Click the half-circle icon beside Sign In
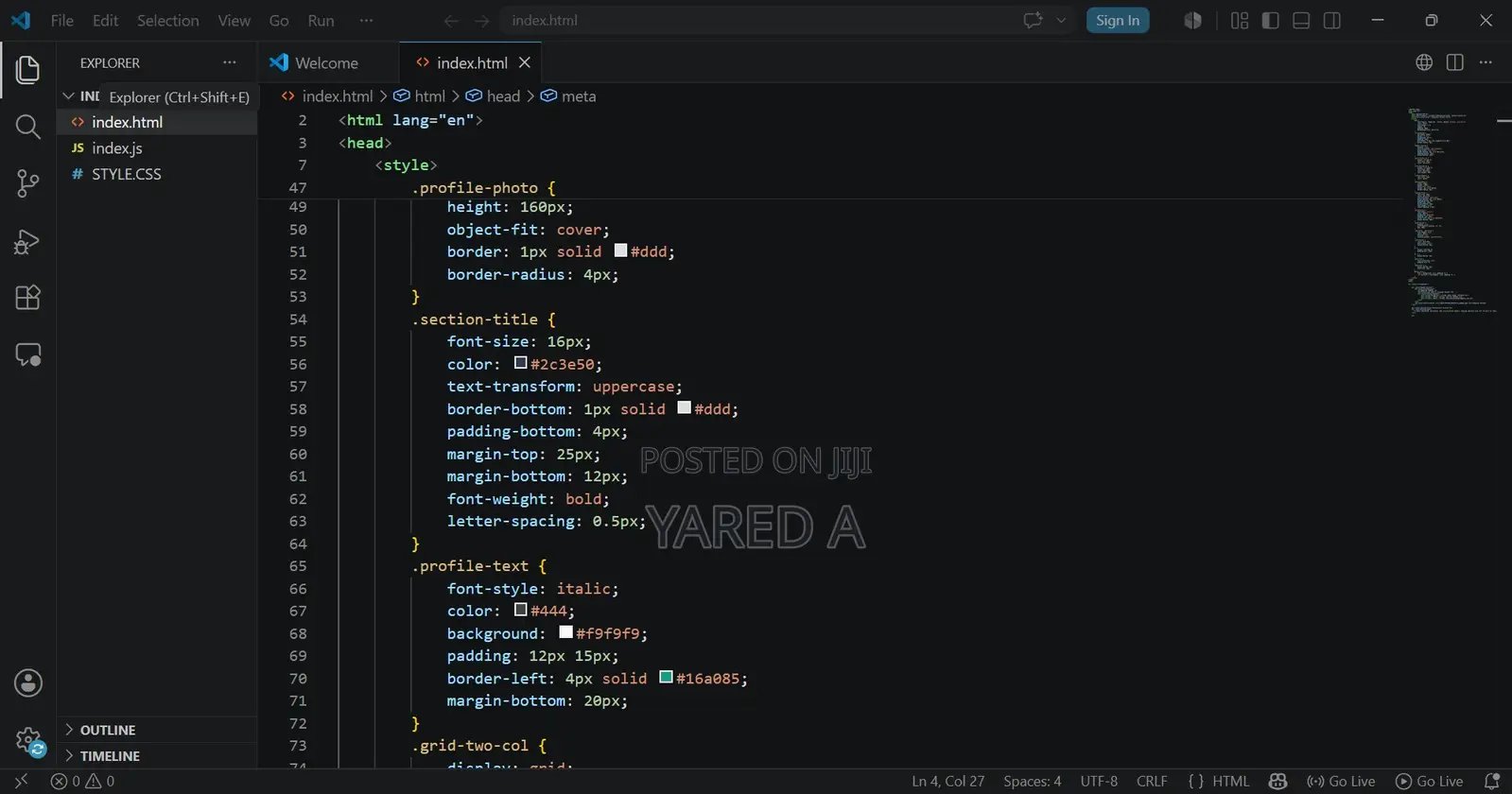 pyautogui.click(x=1193, y=20)
